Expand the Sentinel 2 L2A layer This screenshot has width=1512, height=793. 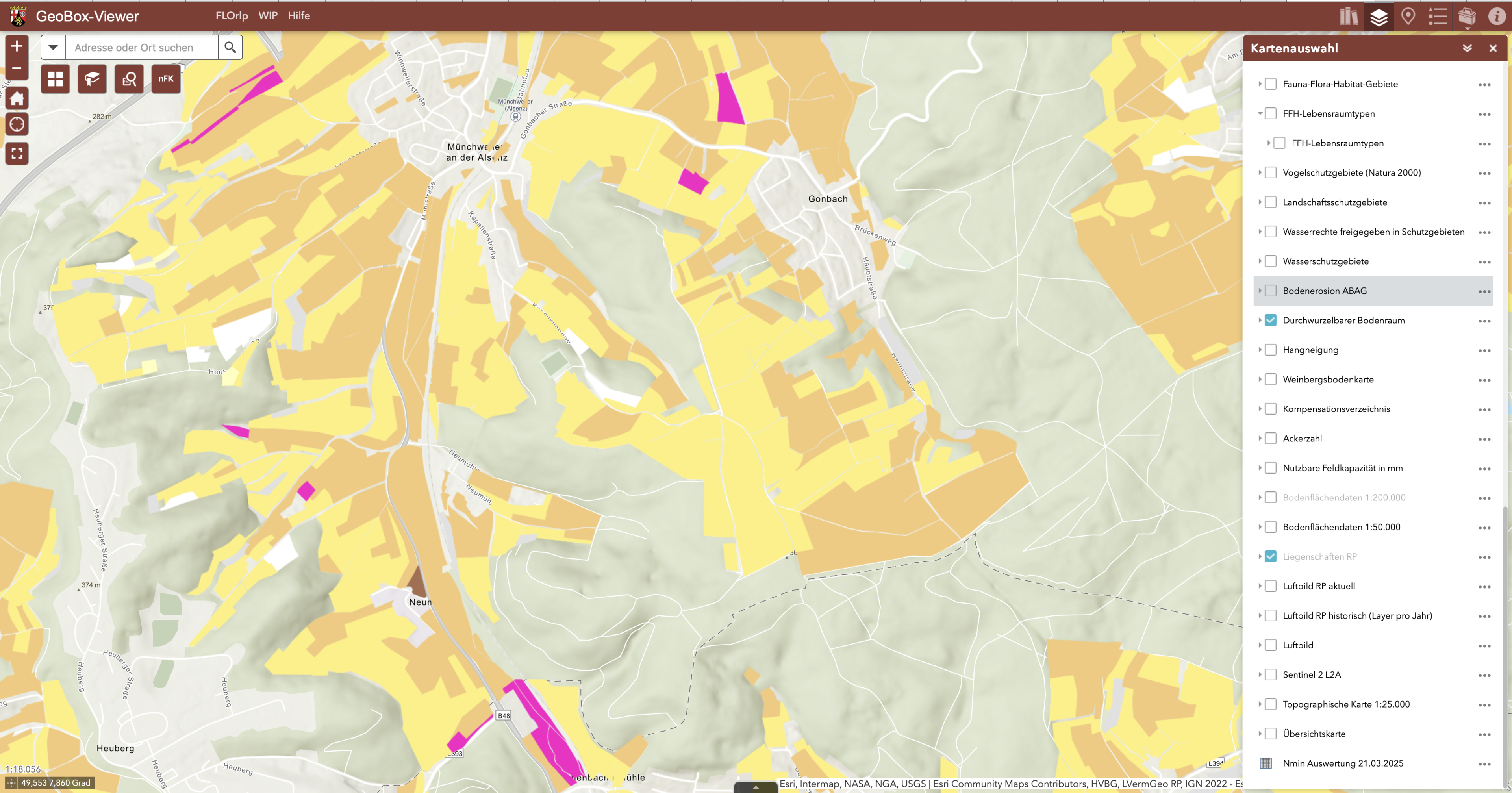point(1260,674)
